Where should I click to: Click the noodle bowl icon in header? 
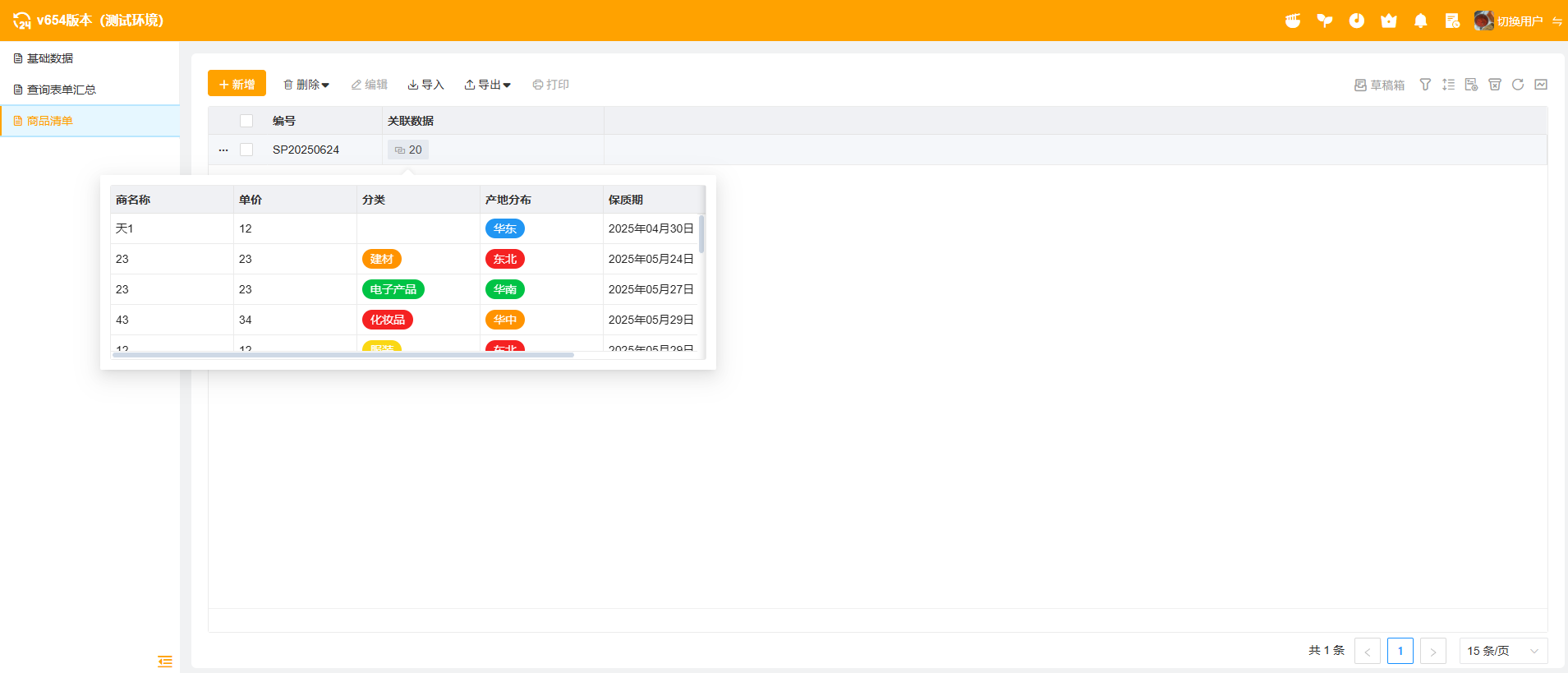click(1293, 21)
